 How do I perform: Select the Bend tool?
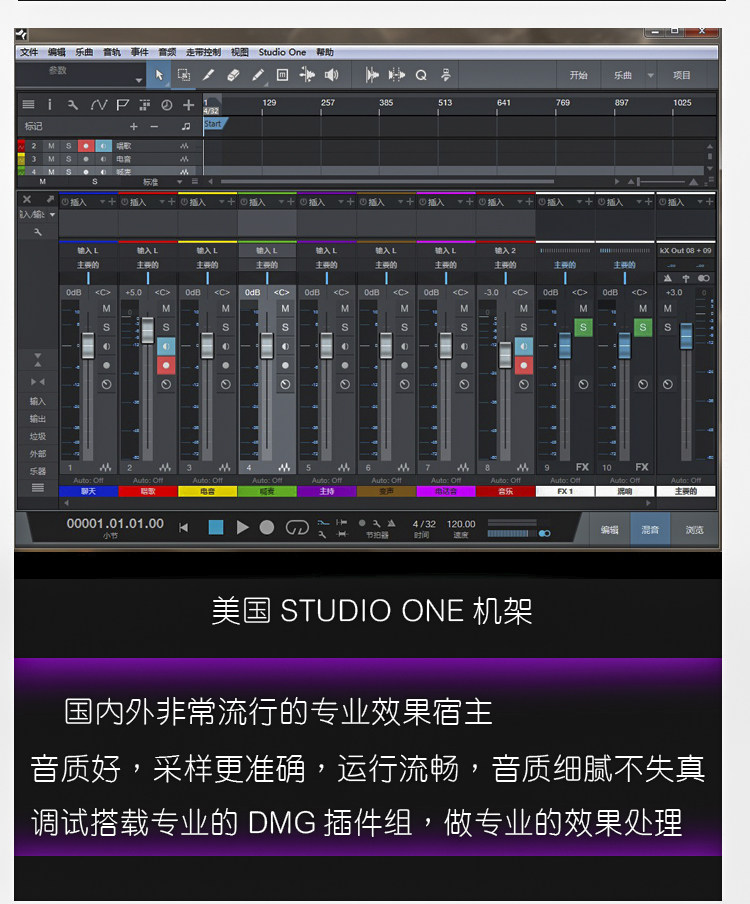tap(307, 74)
